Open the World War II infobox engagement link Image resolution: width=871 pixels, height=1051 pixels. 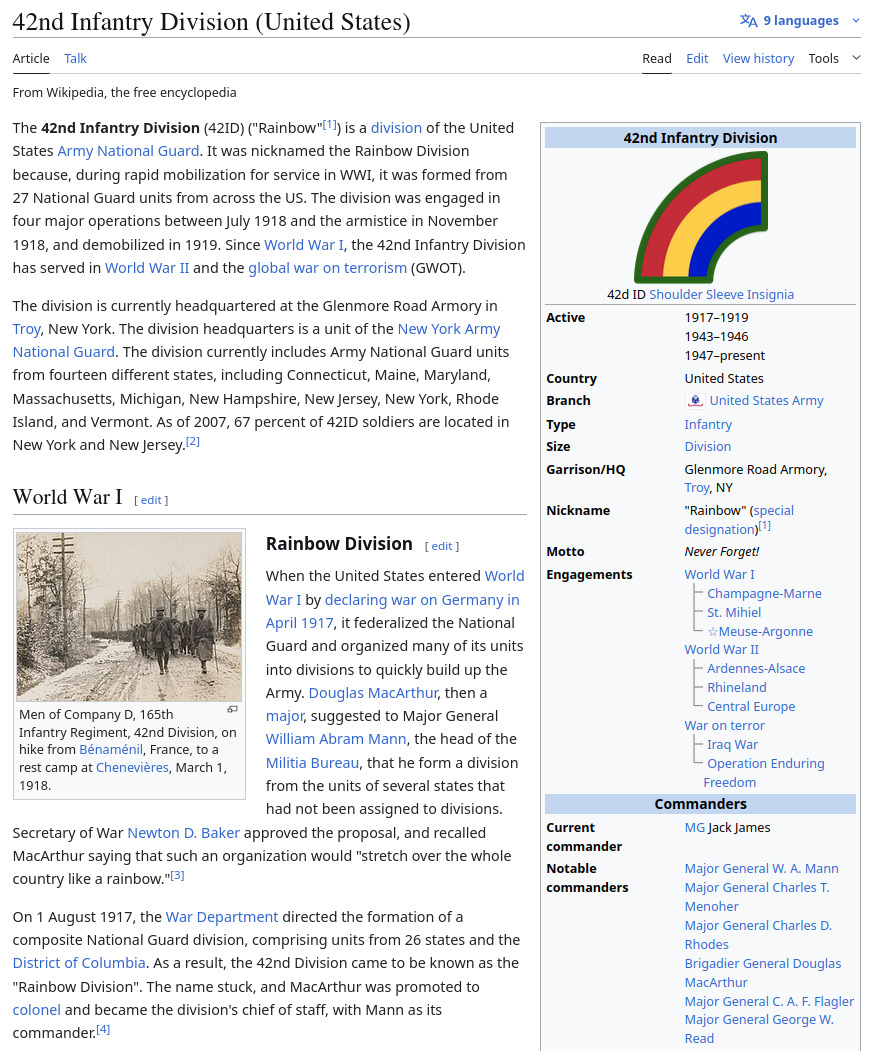coord(721,650)
